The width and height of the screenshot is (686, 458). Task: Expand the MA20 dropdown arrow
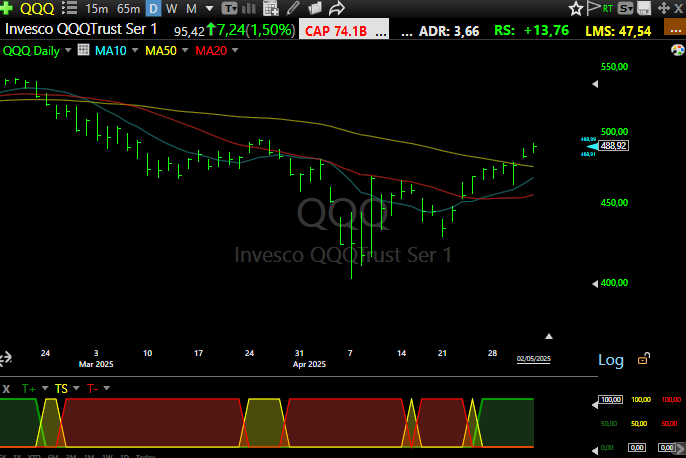coord(235,50)
